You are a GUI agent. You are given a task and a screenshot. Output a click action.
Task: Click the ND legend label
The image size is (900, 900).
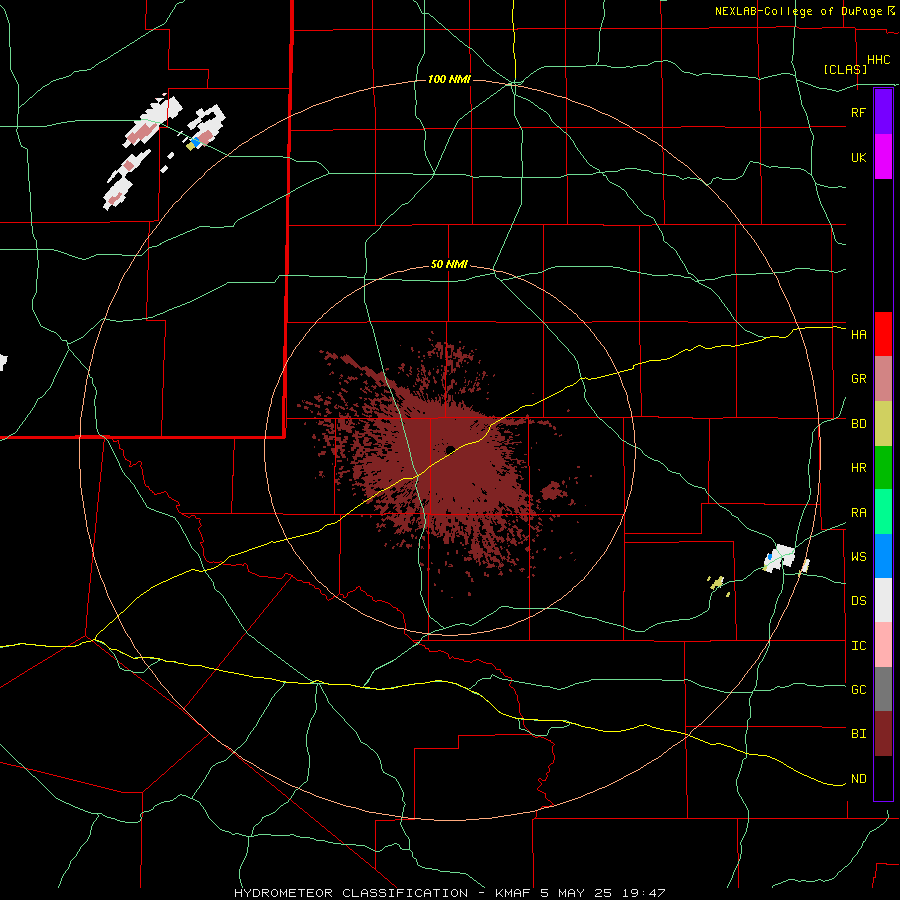(859, 779)
